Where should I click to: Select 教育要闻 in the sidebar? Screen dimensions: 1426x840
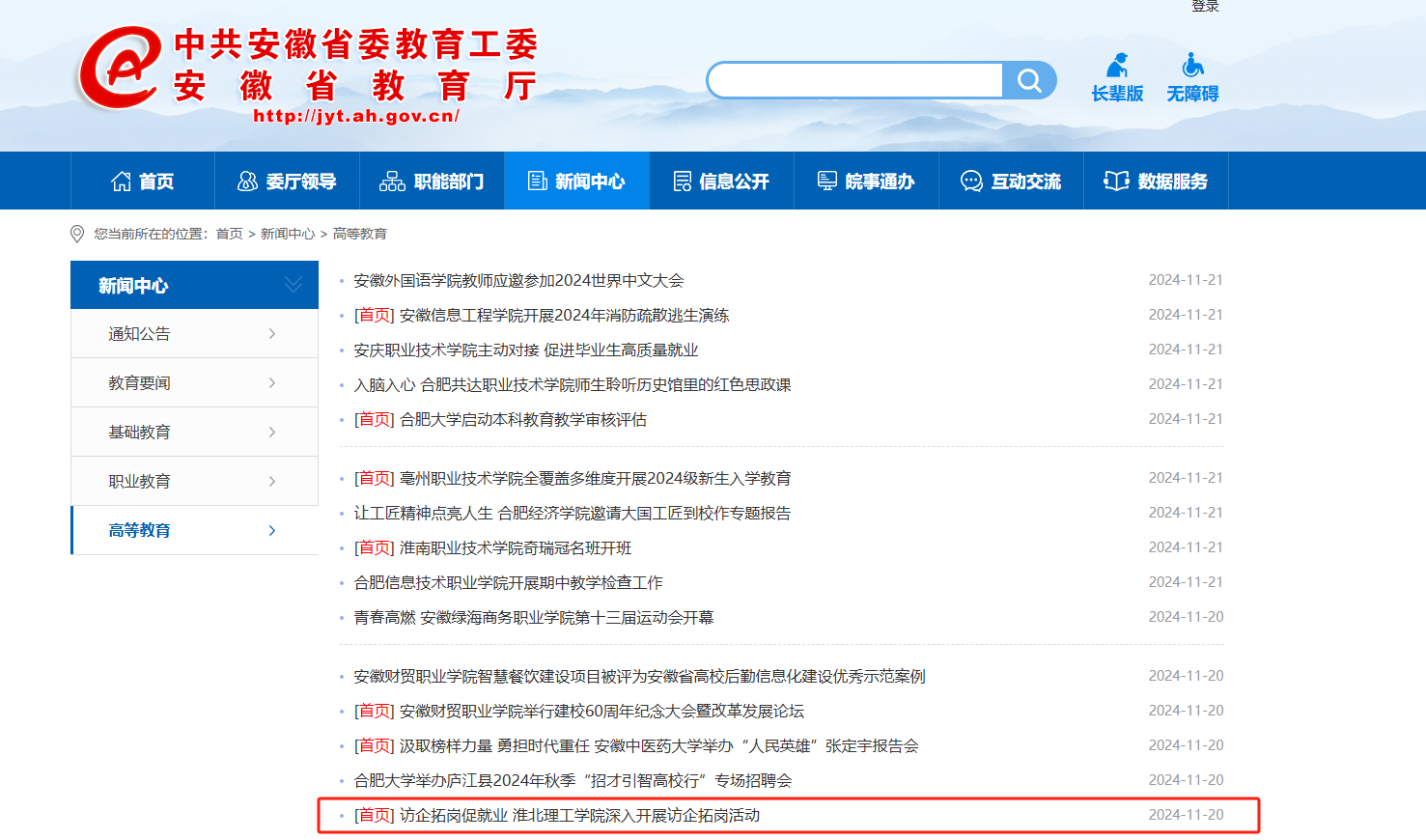click(139, 383)
